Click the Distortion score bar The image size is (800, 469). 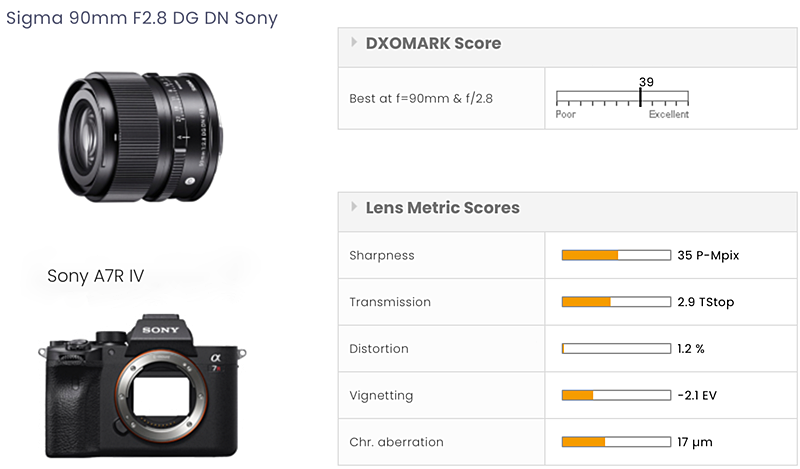(616, 349)
